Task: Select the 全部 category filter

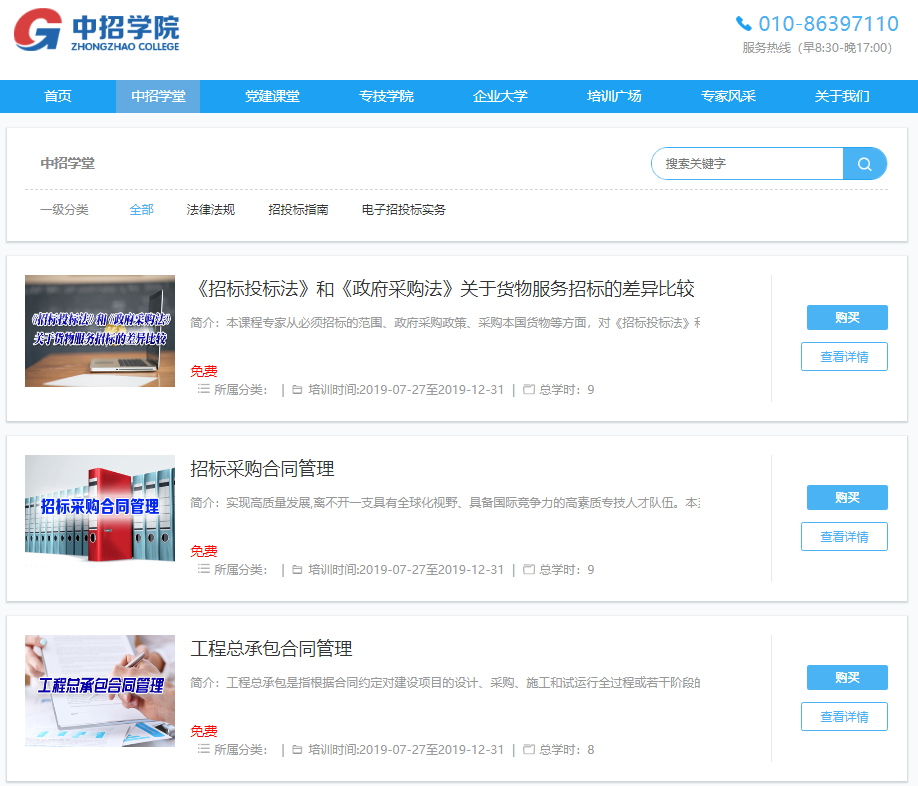Action: (x=141, y=210)
